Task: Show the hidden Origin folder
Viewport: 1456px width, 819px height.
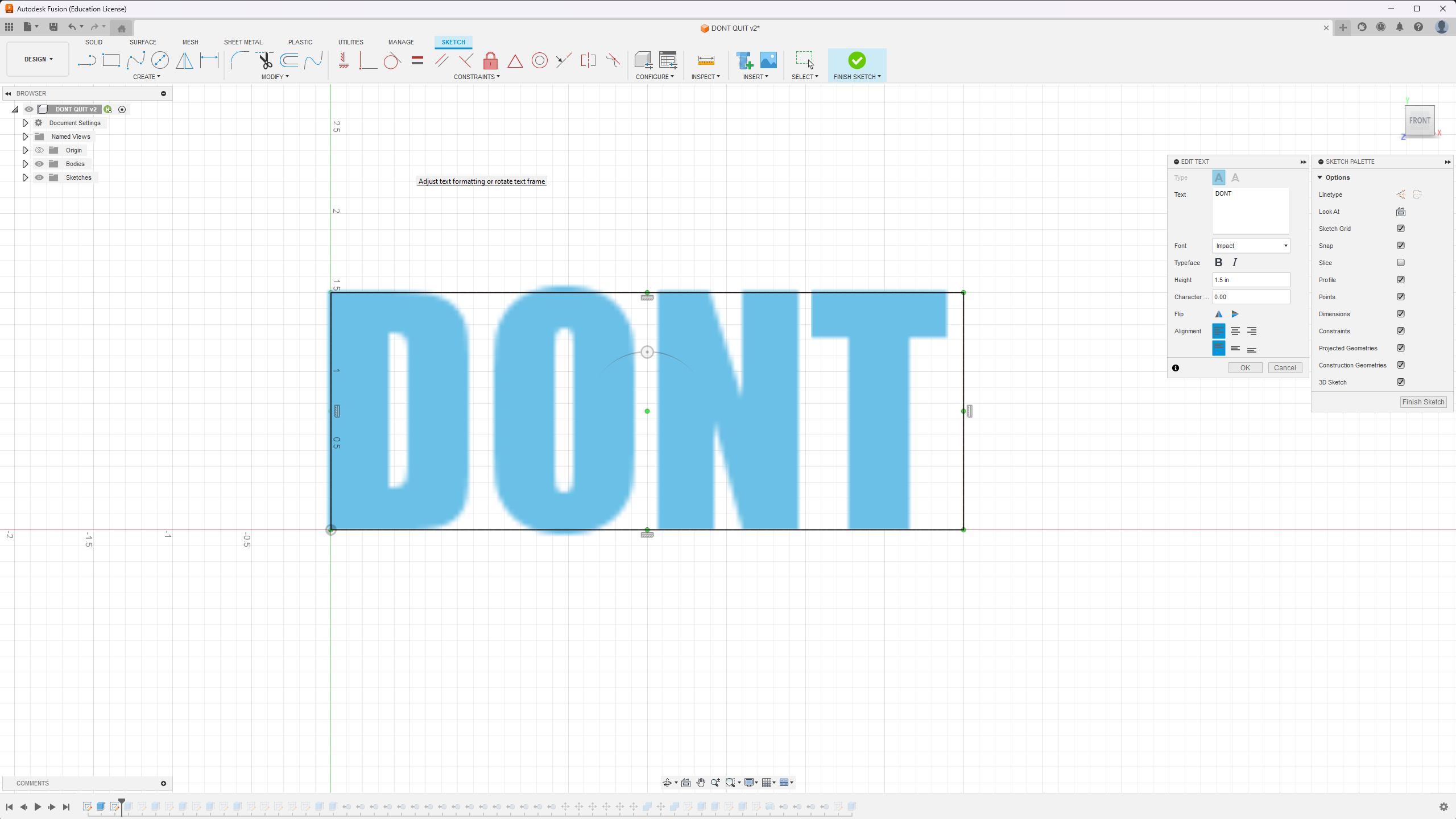Action: pos(39,150)
